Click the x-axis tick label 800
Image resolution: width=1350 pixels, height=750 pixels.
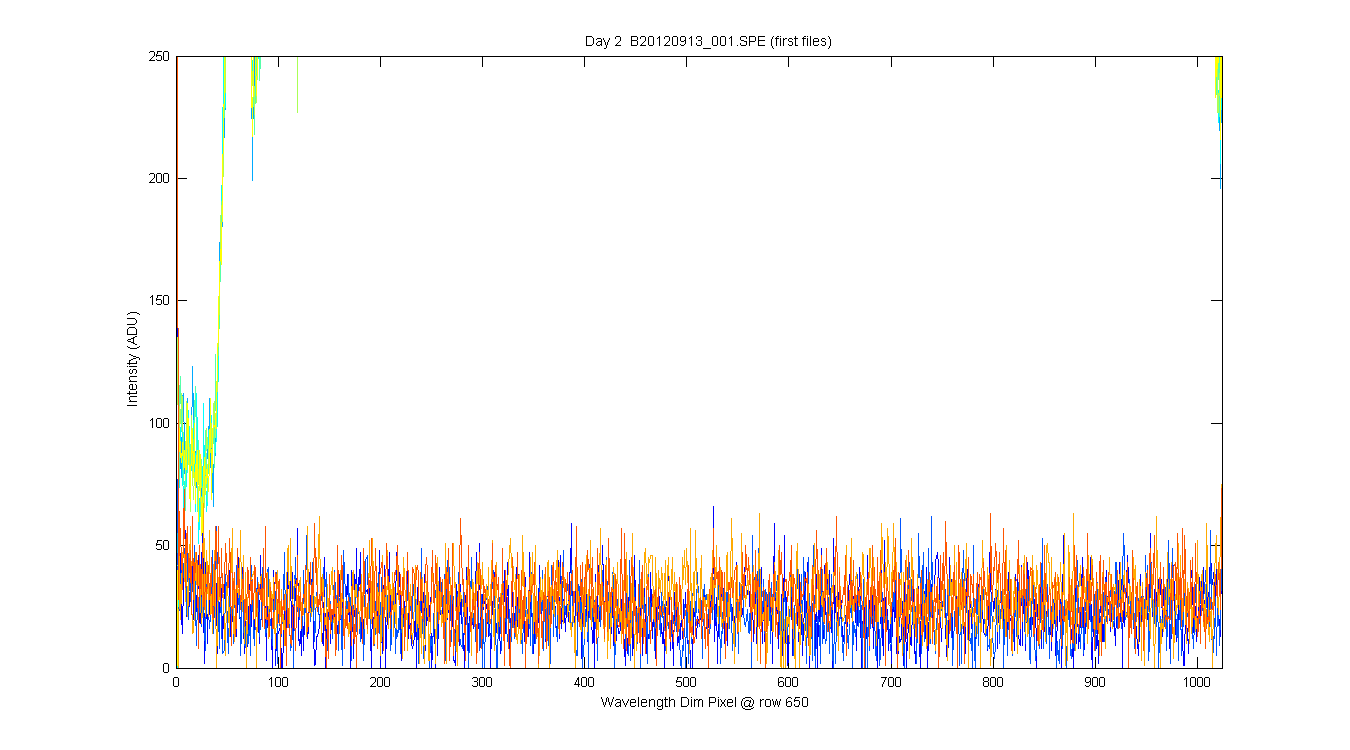[992, 682]
